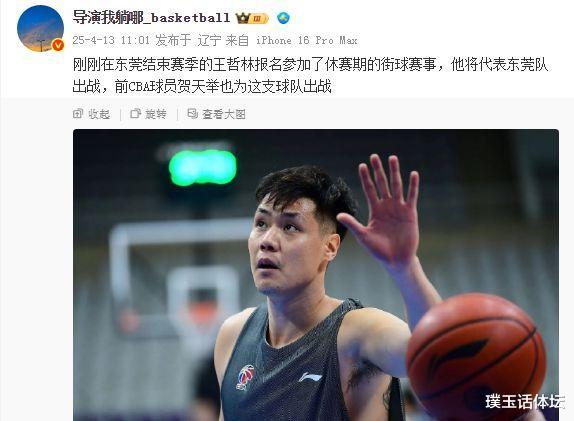Open username 导演我躺哪_basketball profile link

tap(151, 17)
